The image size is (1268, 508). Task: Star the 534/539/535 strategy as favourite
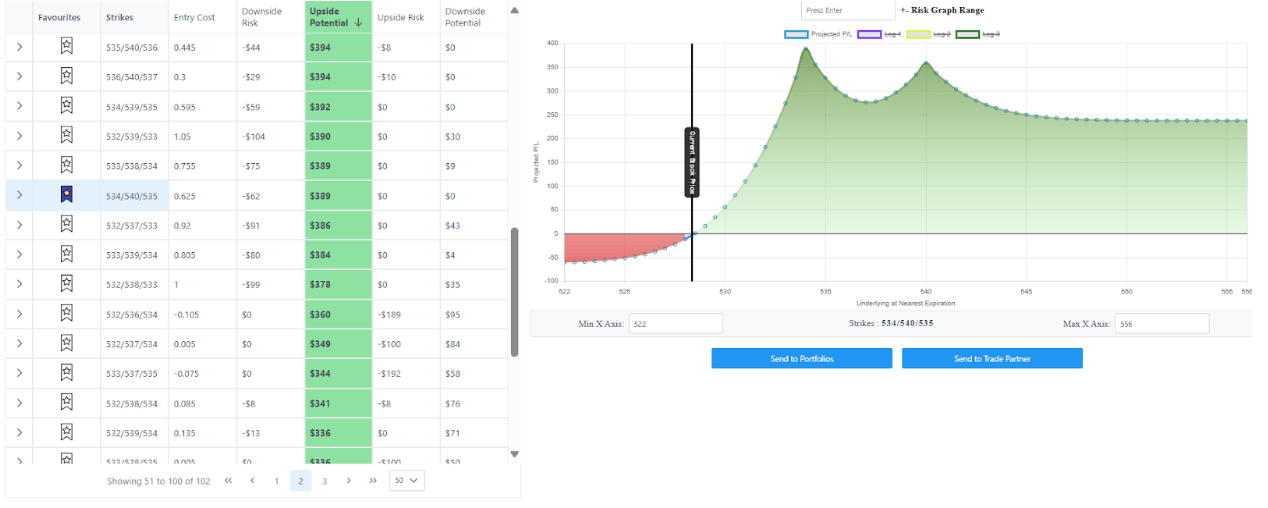(66, 106)
